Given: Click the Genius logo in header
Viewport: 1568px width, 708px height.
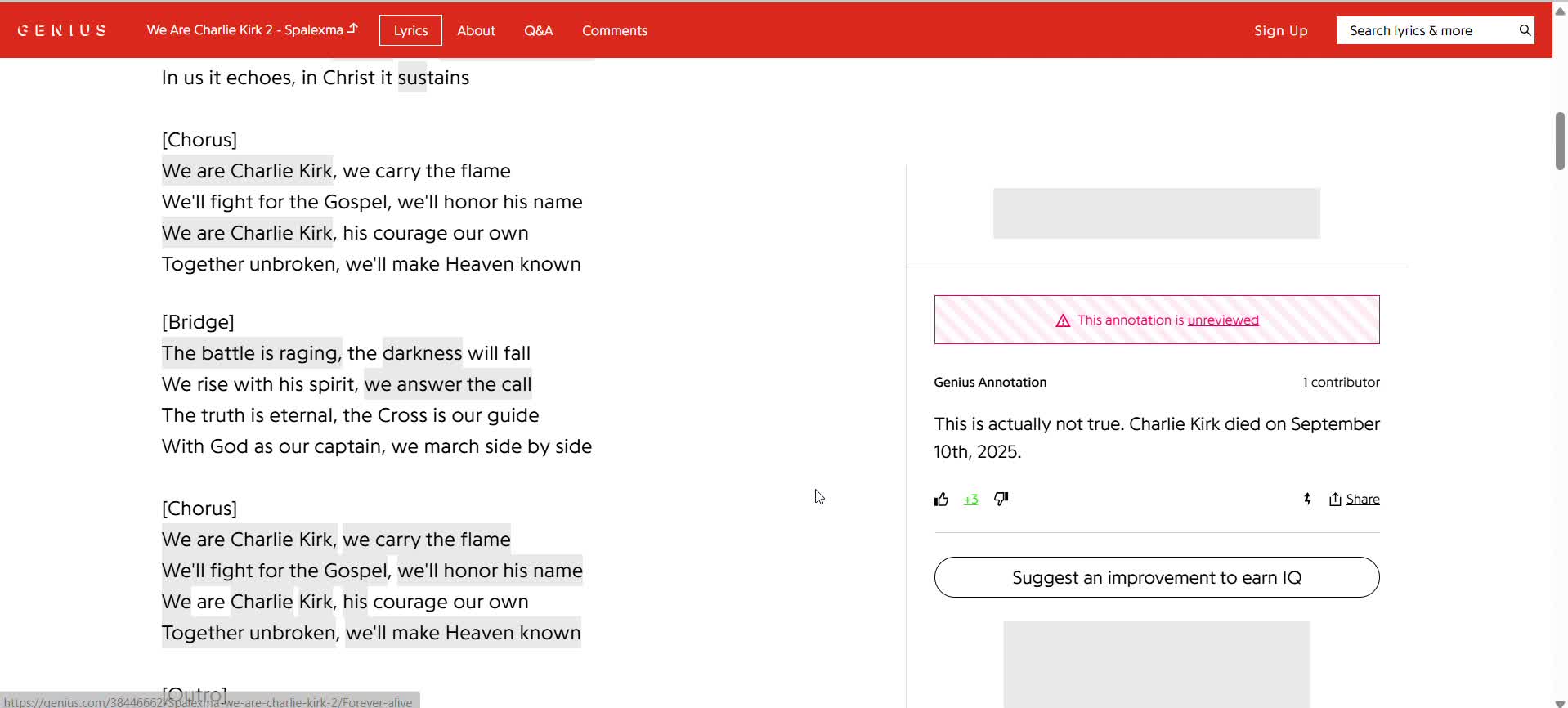Looking at the screenshot, I should coord(62,30).
